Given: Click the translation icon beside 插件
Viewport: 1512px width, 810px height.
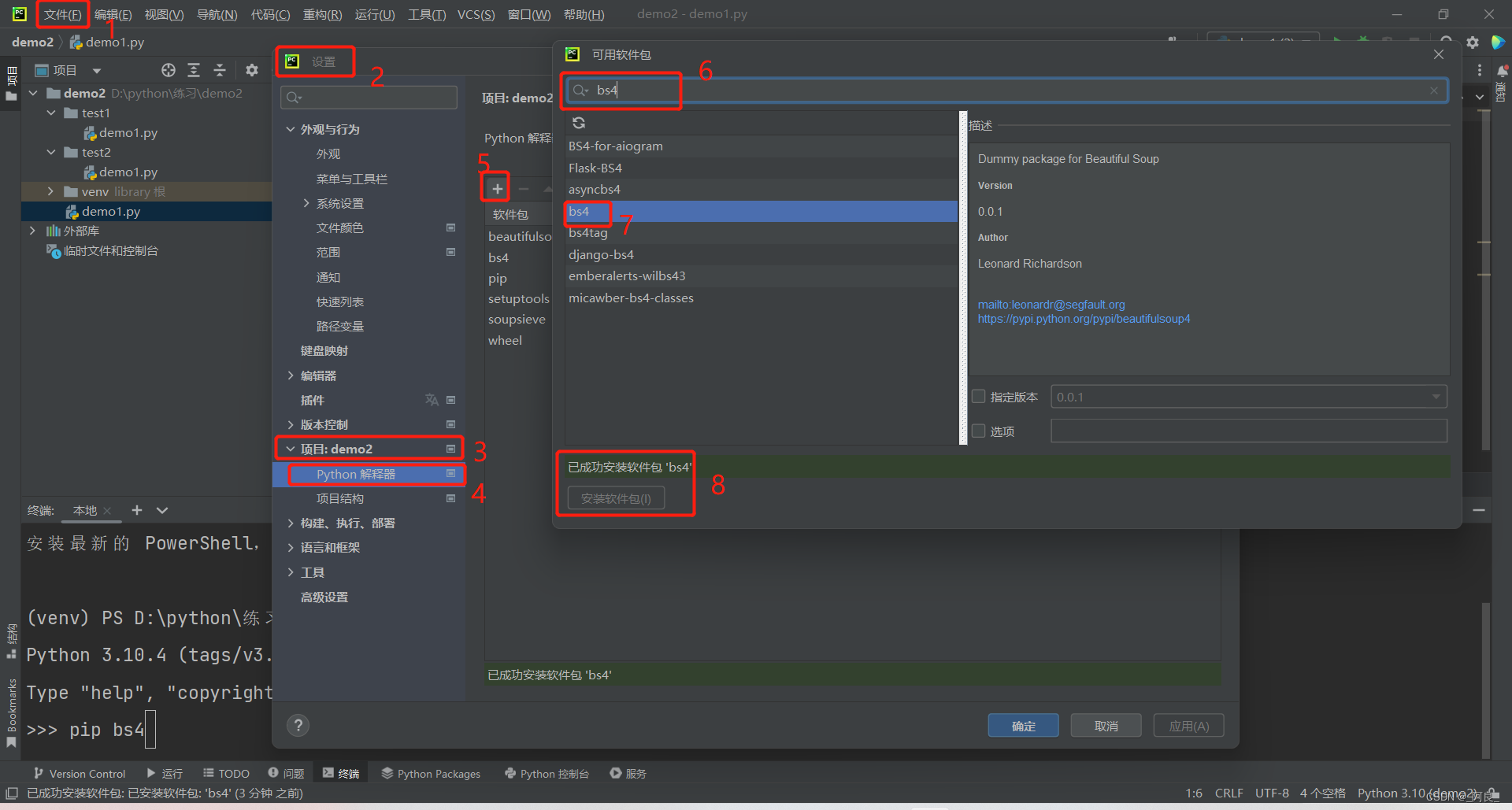Looking at the screenshot, I should (x=432, y=400).
